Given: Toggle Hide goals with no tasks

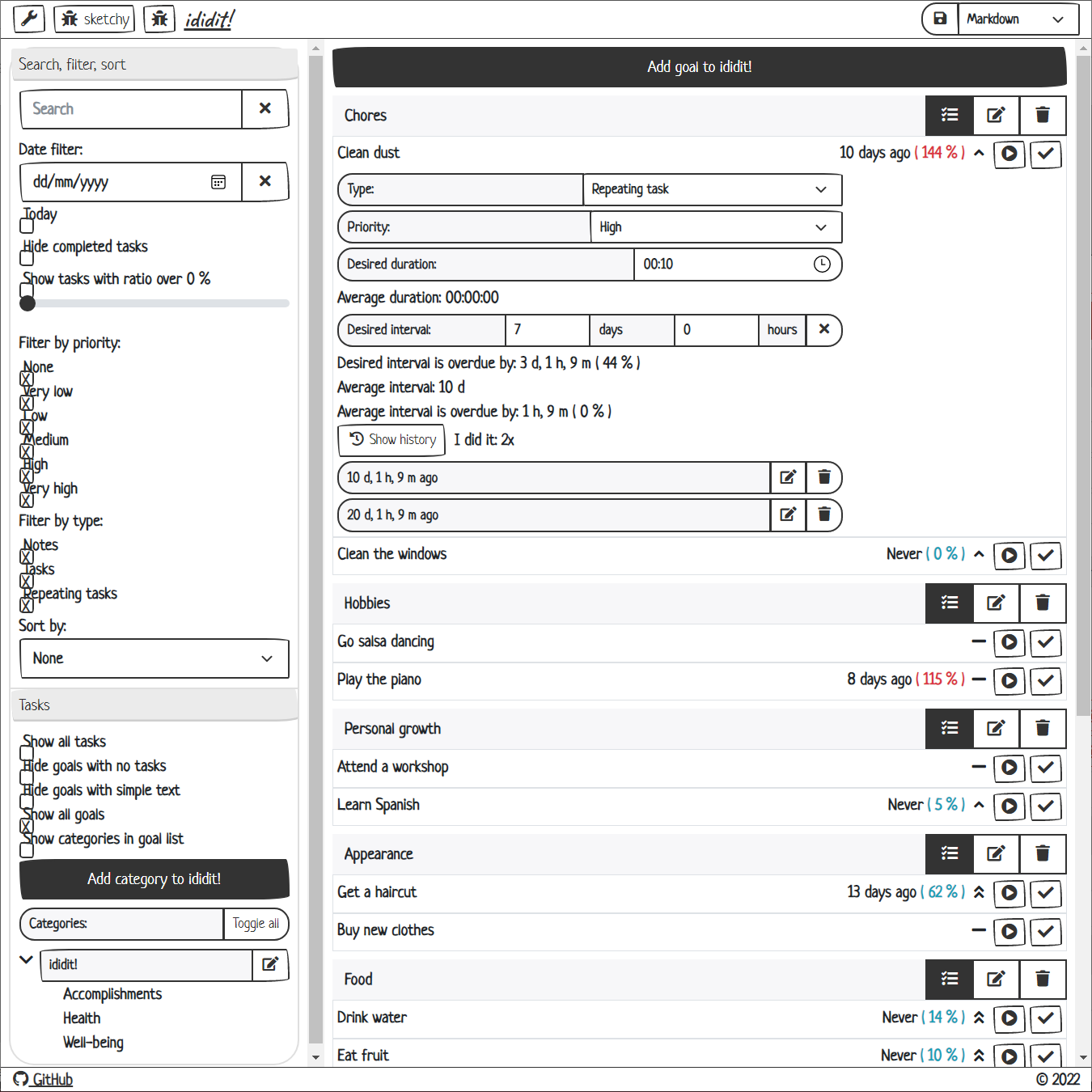Looking at the screenshot, I should 27,777.
